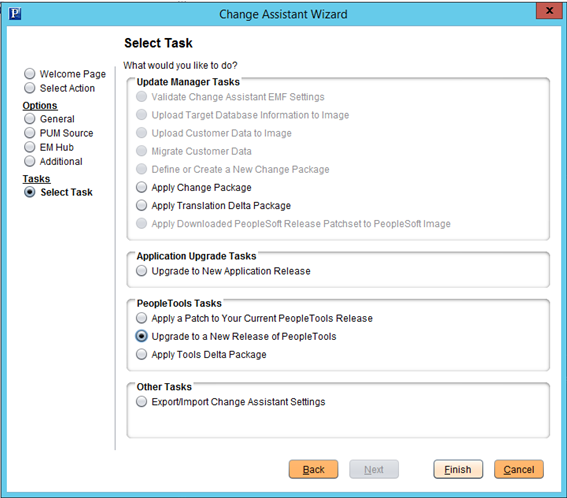Click the Finish button

click(x=458, y=469)
